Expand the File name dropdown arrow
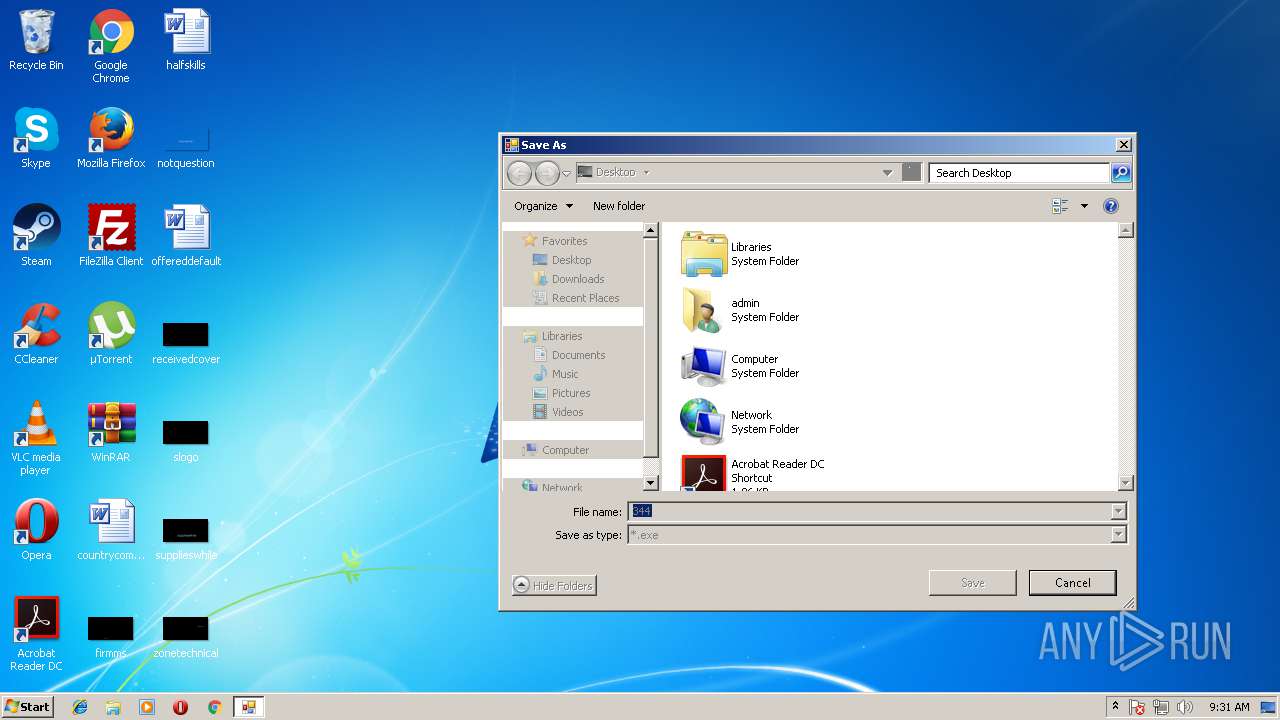This screenshot has height=720, width=1280. coord(1118,511)
